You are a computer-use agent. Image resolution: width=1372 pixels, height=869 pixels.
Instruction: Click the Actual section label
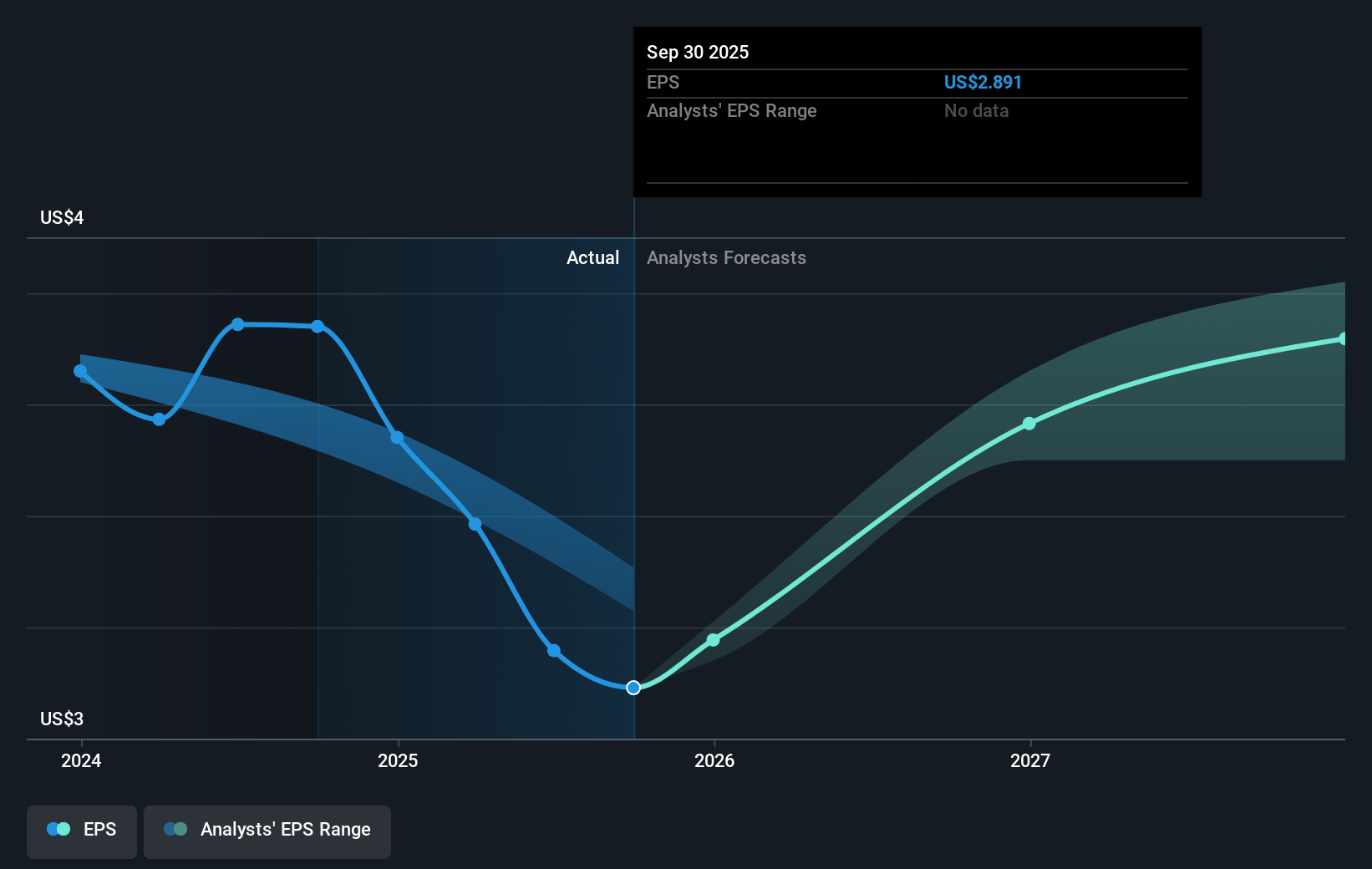click(592, 258)
